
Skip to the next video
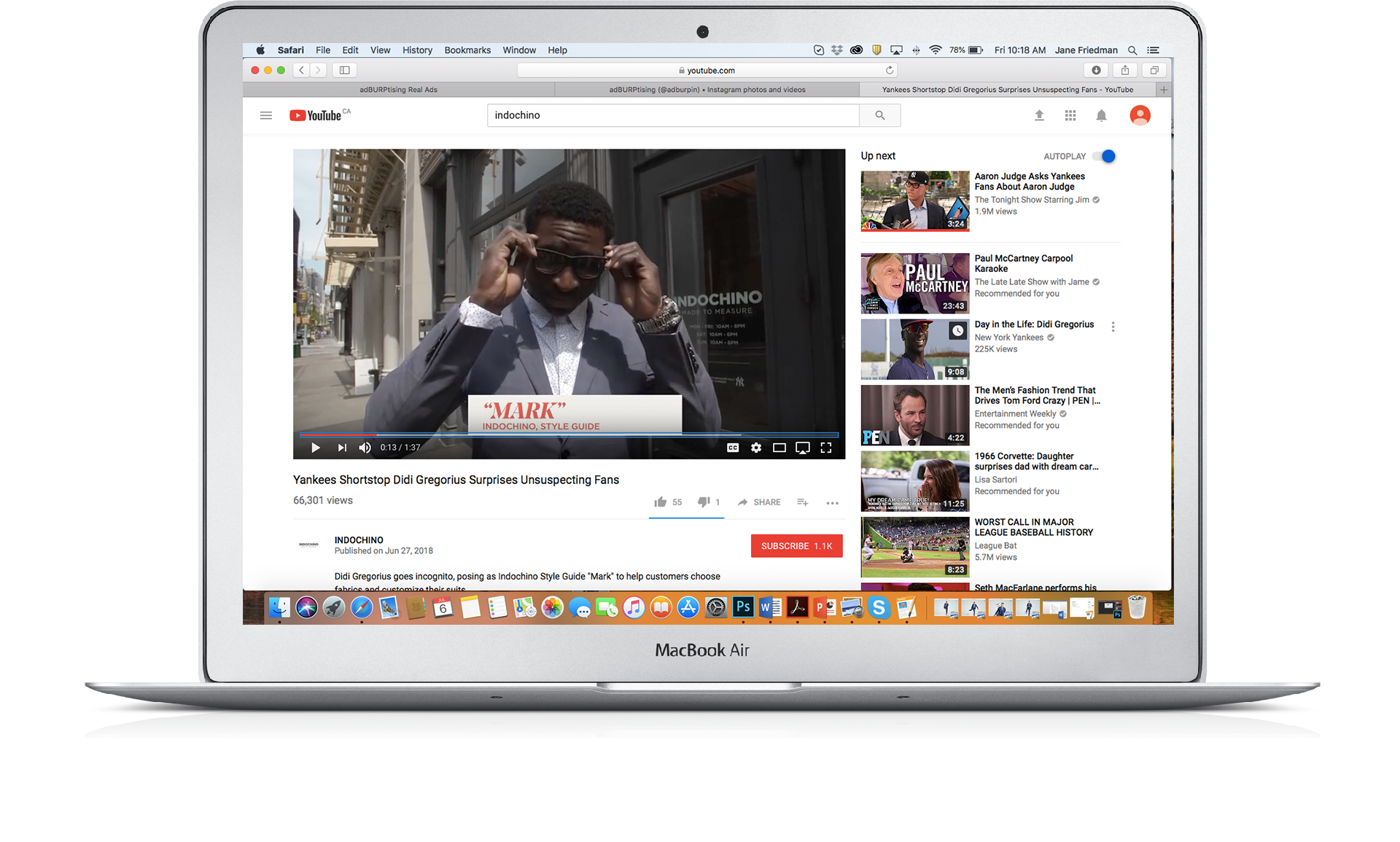(x=342, y=448)
